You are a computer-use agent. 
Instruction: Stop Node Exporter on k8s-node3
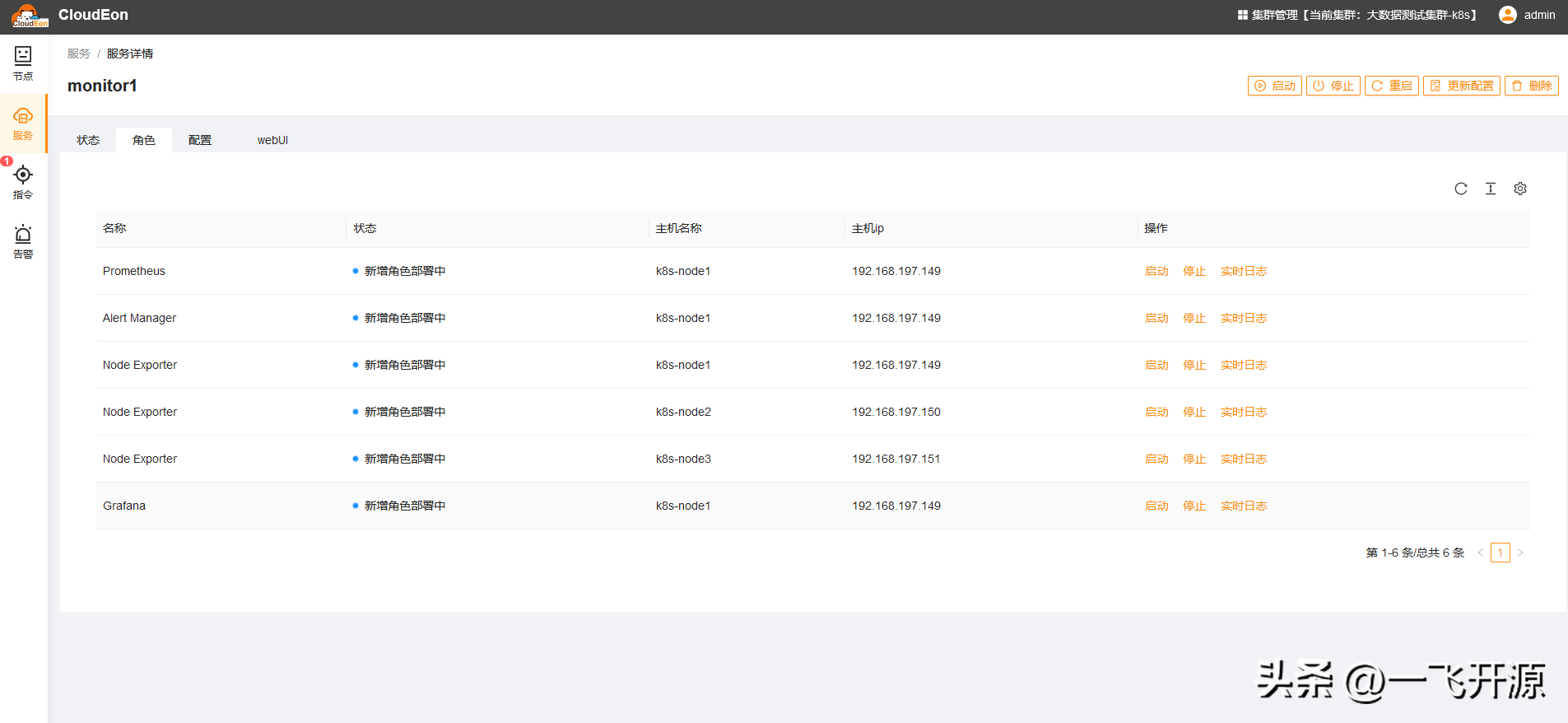(1194, 459)
